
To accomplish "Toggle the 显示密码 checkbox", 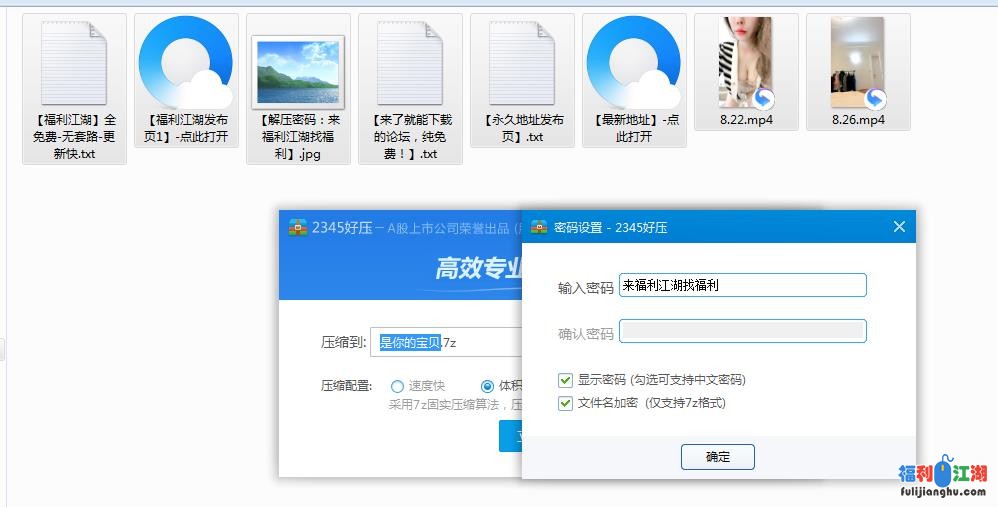I will [x=566, y=380].
